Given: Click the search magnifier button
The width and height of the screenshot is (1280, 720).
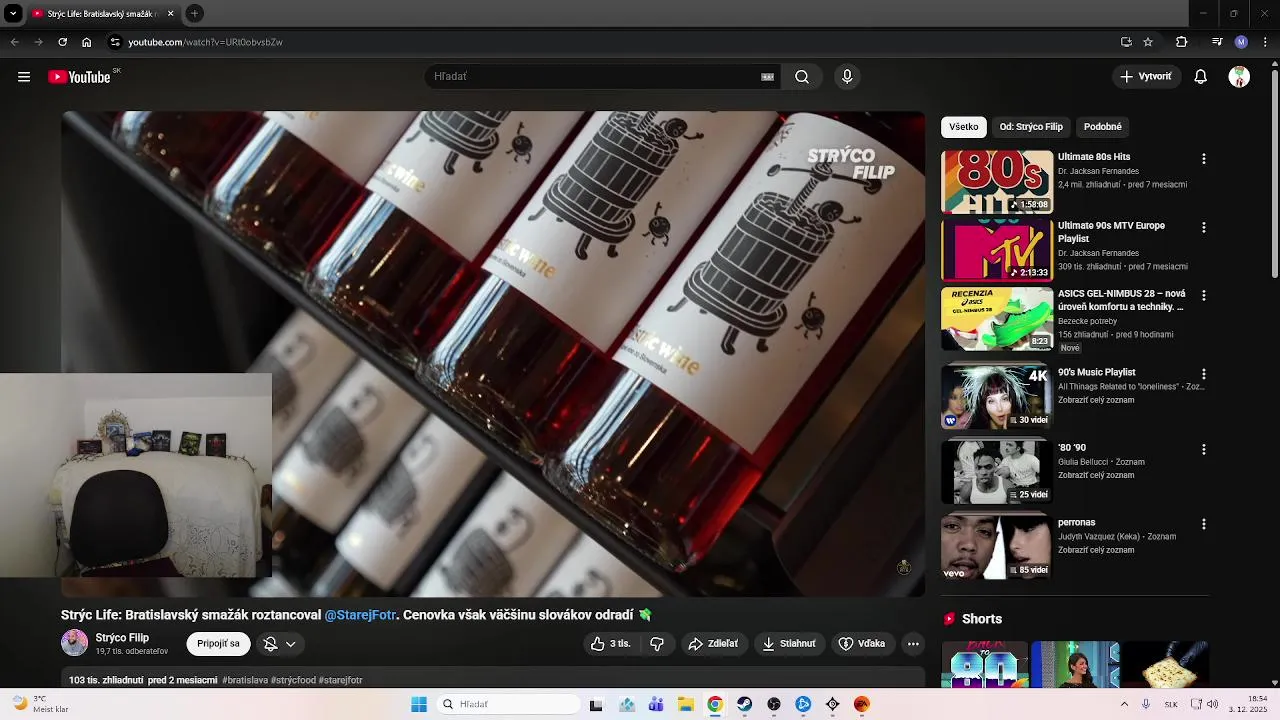Looking at the screenshot, I should [802, 77].
